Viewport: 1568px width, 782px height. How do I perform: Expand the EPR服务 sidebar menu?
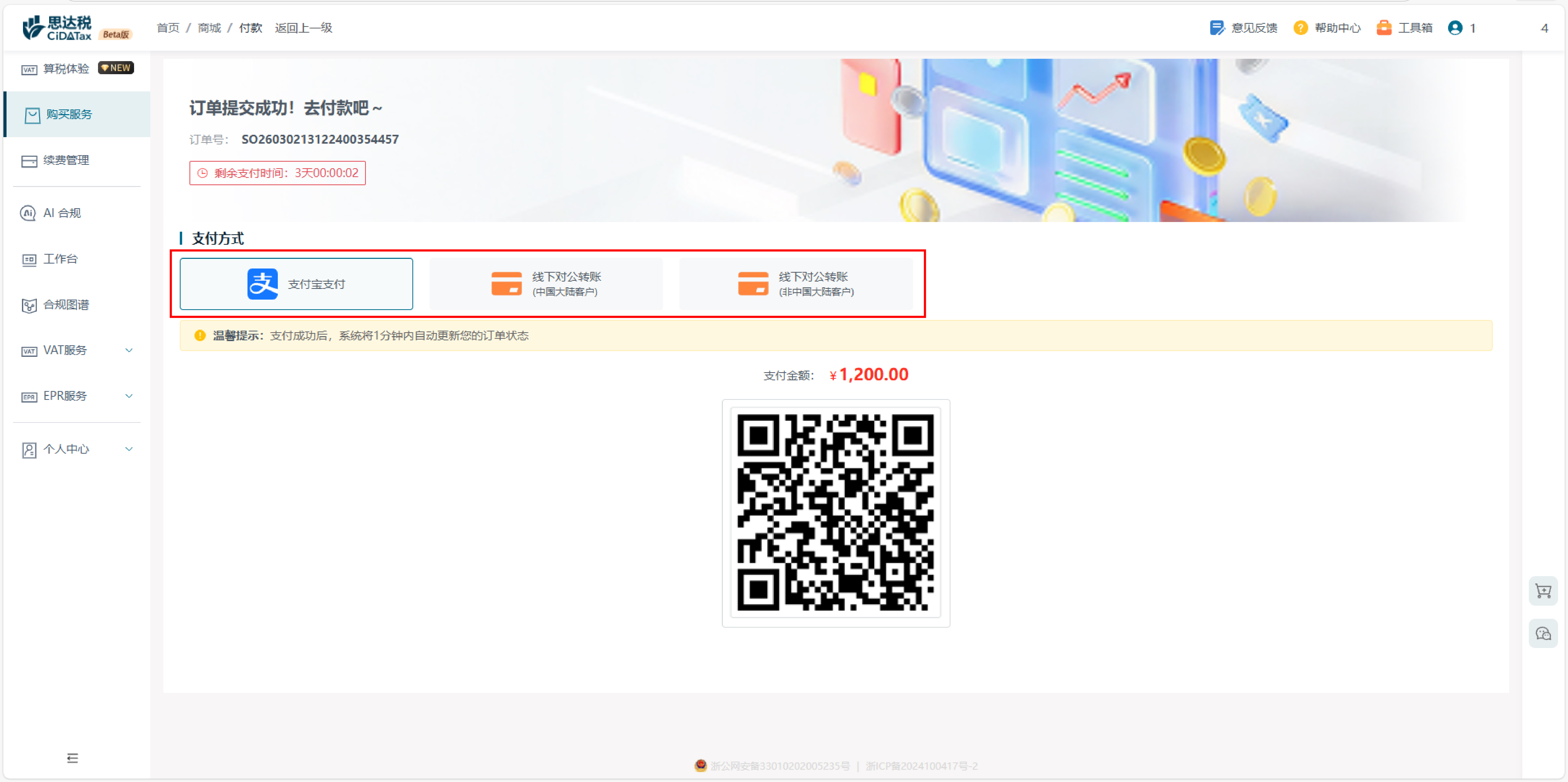(x=76, y=395)
